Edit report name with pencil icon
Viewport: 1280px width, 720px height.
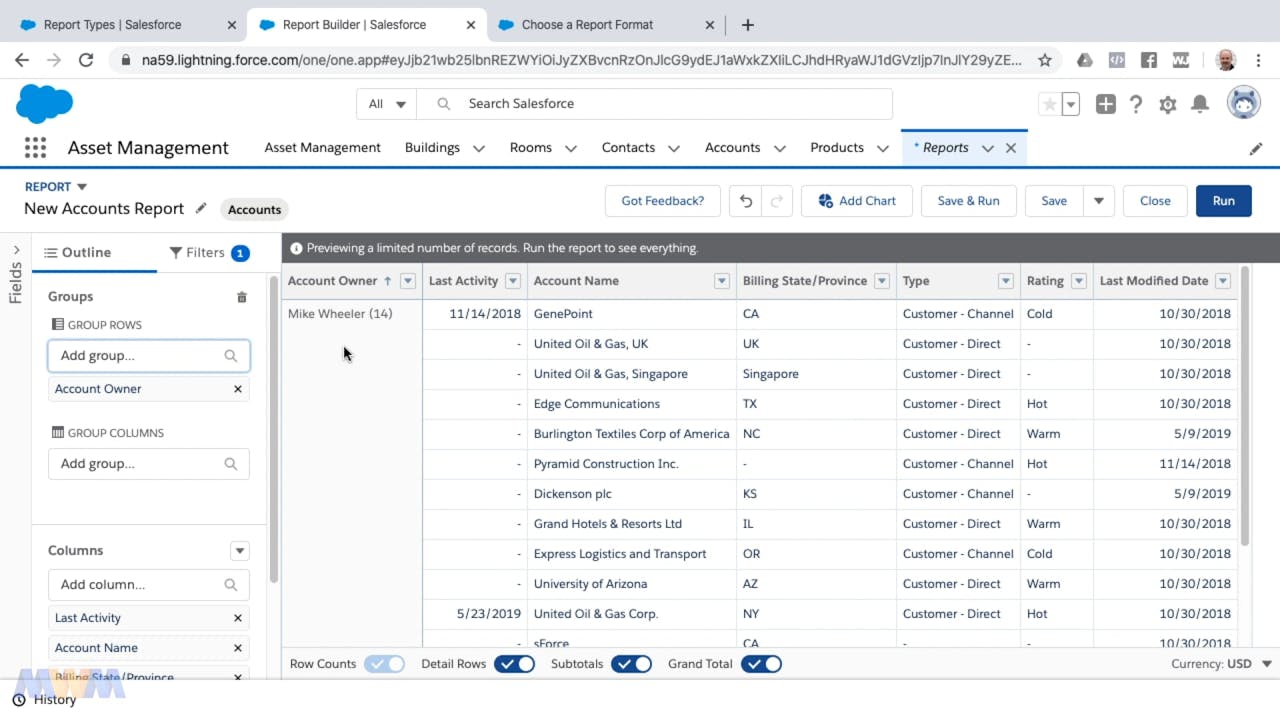point(201,208)
